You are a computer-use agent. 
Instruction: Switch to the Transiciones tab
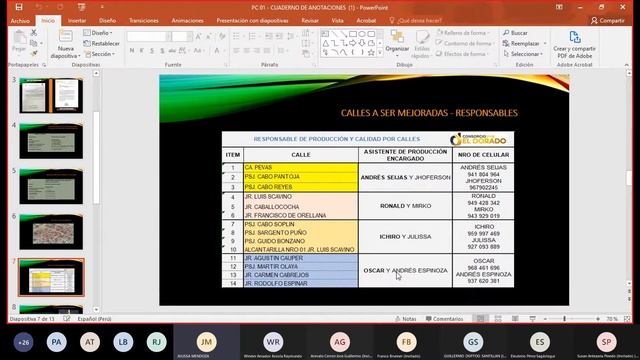pos(144,20)
